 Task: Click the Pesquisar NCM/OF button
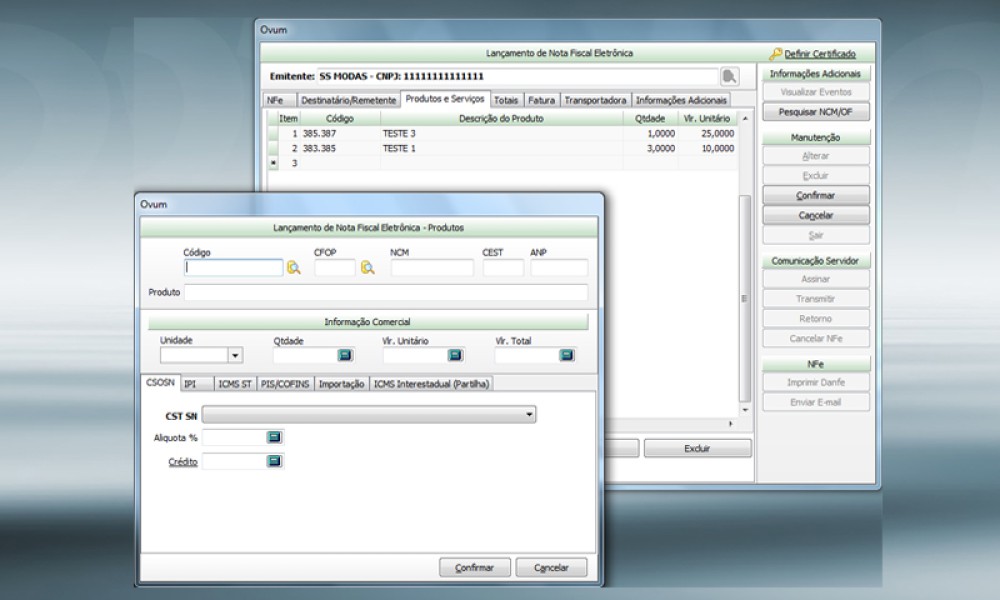click(x=816, y=112)
